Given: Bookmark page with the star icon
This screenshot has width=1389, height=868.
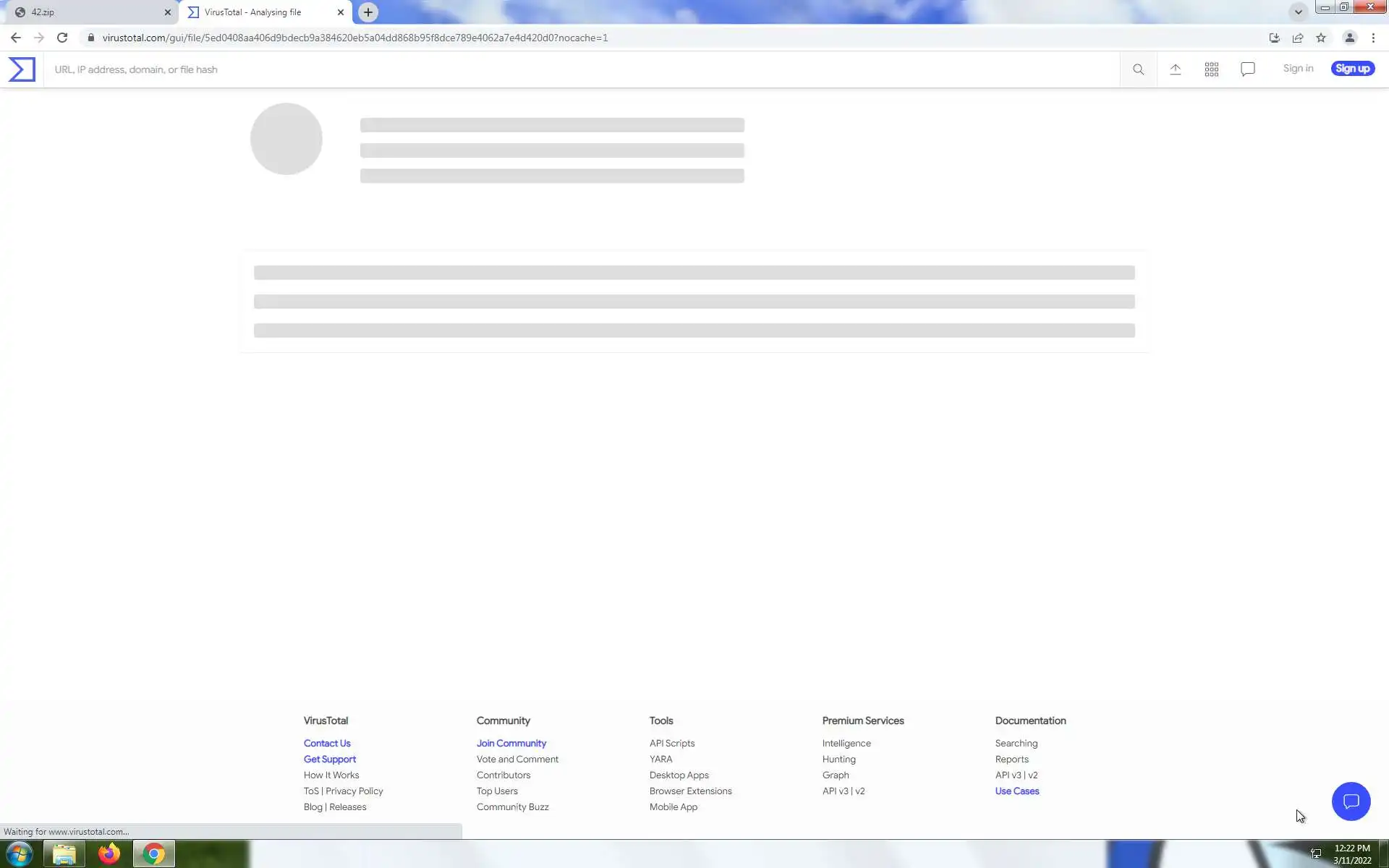Looking at the screenshot, I should pos(1321,38).
